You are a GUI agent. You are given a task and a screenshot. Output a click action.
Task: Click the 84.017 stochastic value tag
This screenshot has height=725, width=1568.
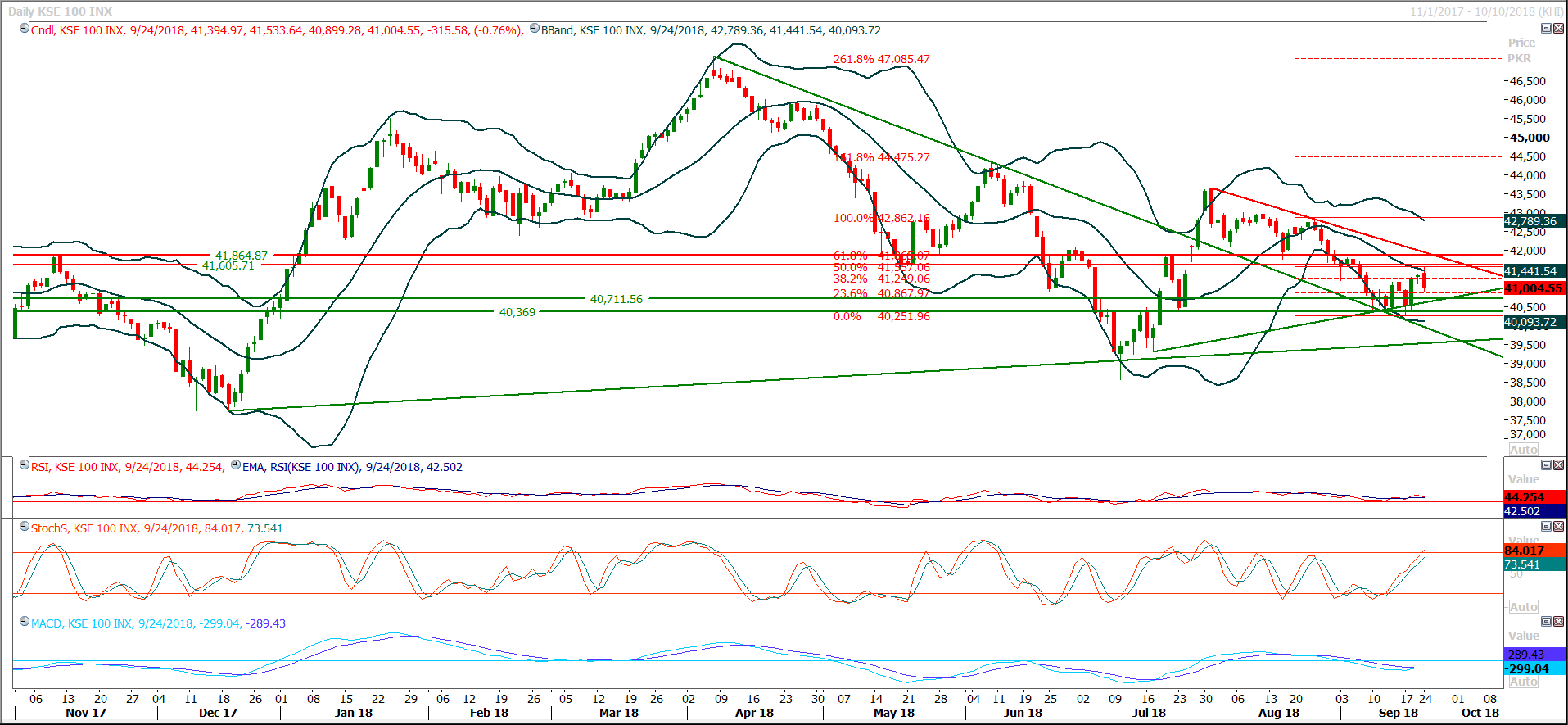point(1534,551)
